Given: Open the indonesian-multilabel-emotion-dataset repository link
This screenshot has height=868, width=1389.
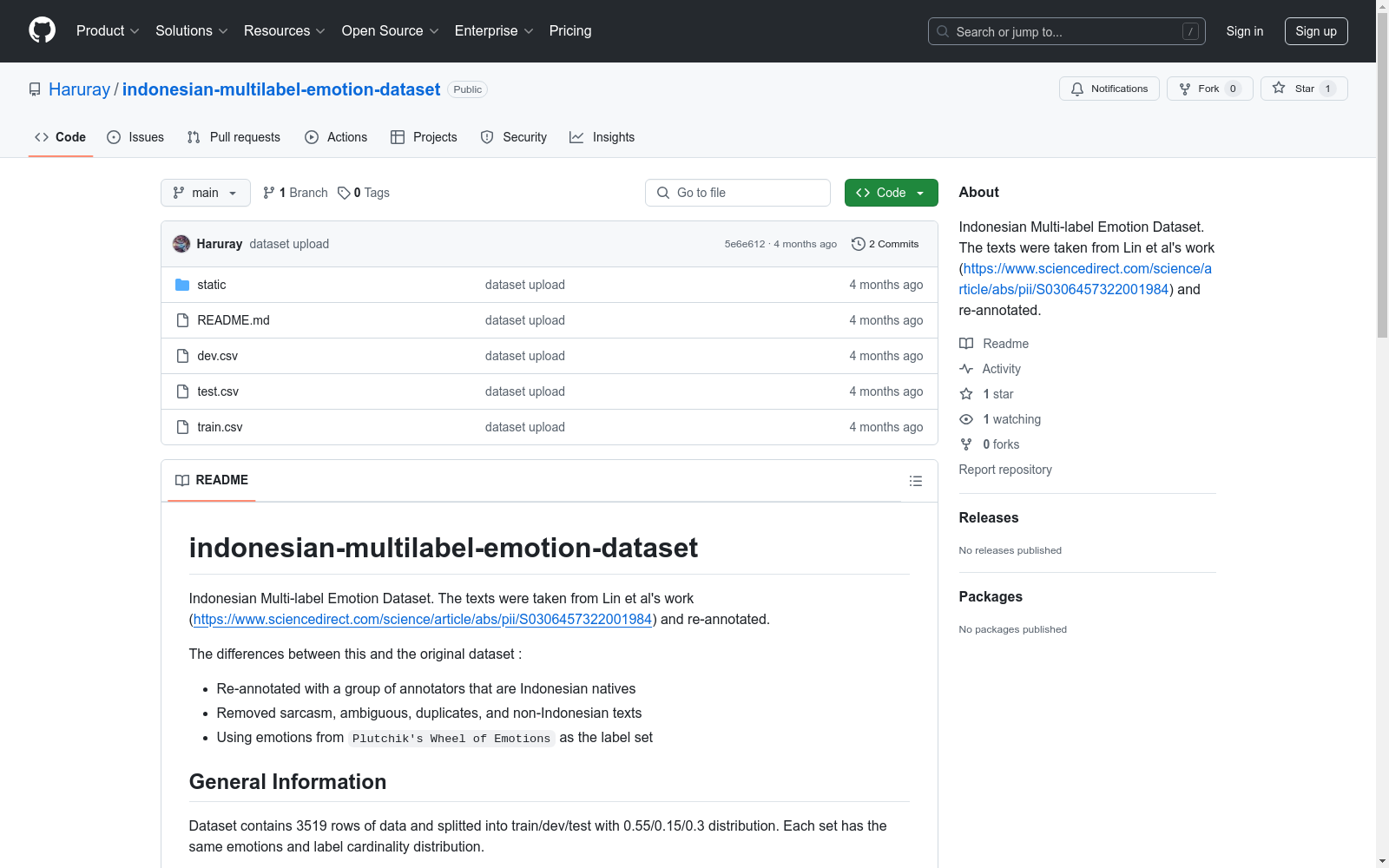Looking at the screenshot, I should pyautogui.click(x=281, y=89).
